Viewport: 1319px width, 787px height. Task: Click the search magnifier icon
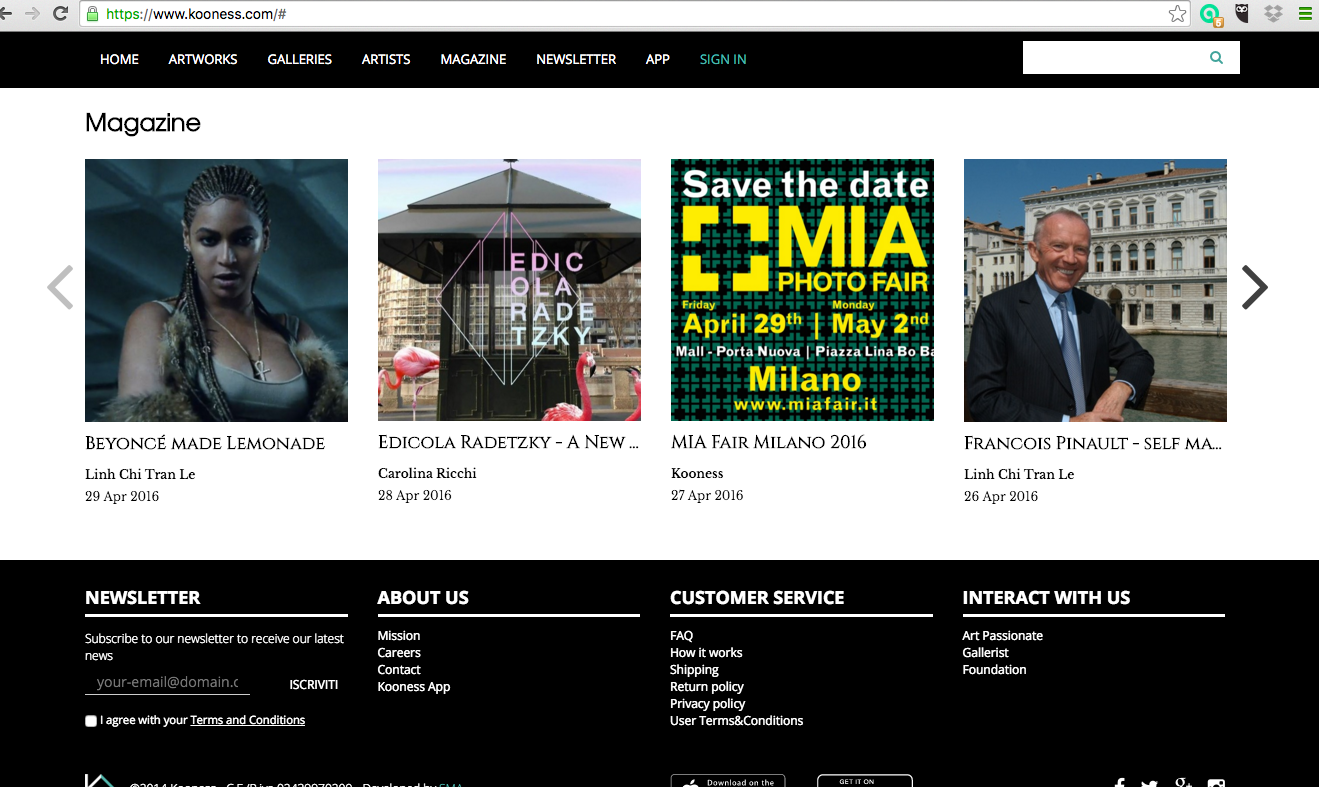[x=1216, y=58]
